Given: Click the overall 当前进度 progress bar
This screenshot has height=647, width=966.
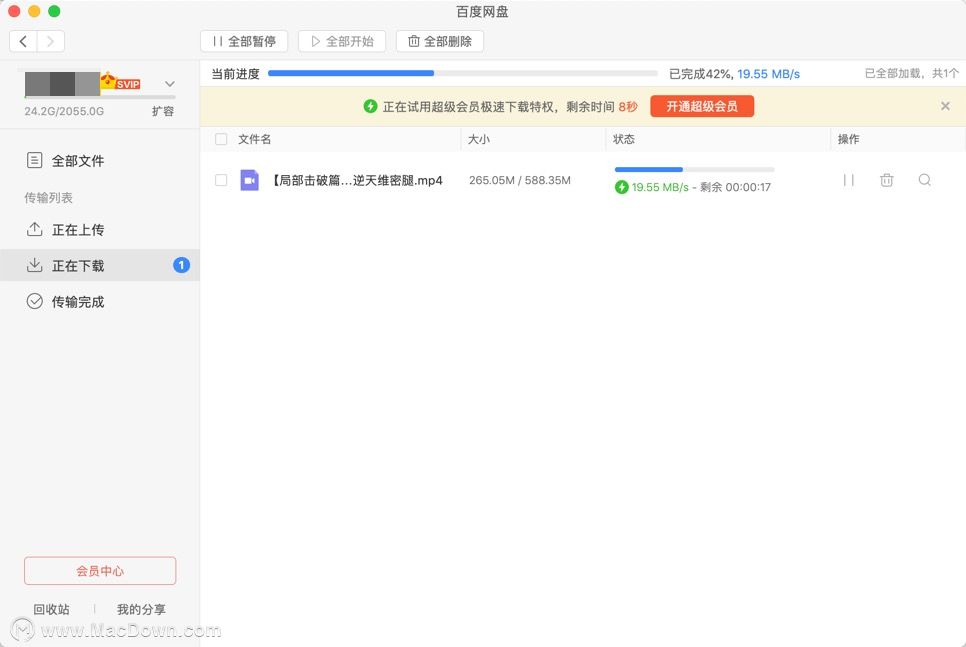Looking at the screenshot, I should tap(463, 73).
